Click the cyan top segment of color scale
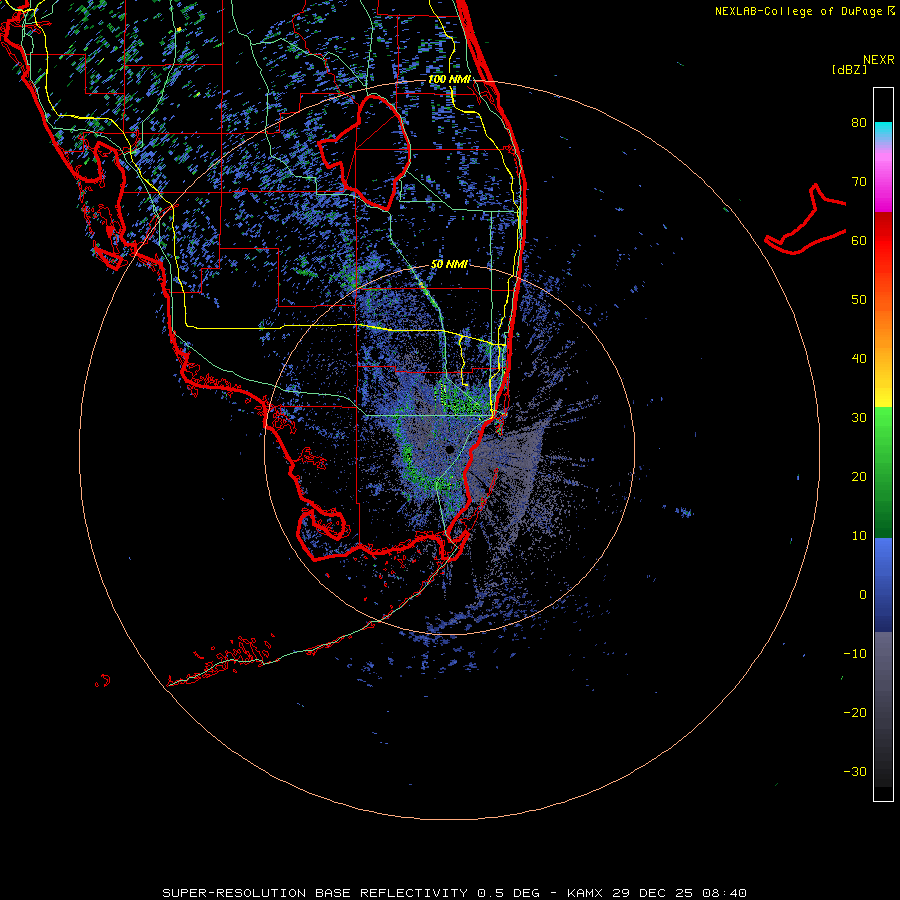Screen dimensions: 900x900 [883, 131]
